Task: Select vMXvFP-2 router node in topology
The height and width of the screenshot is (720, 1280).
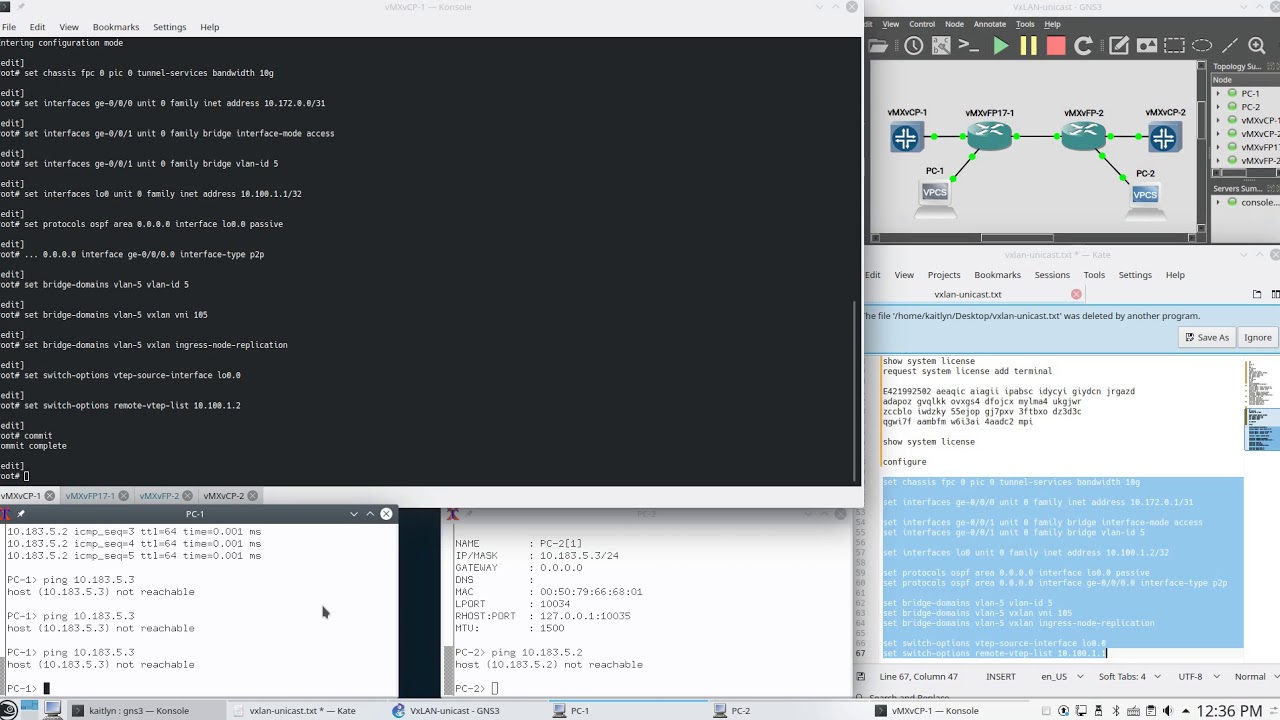Action: tap(1083, 136)
